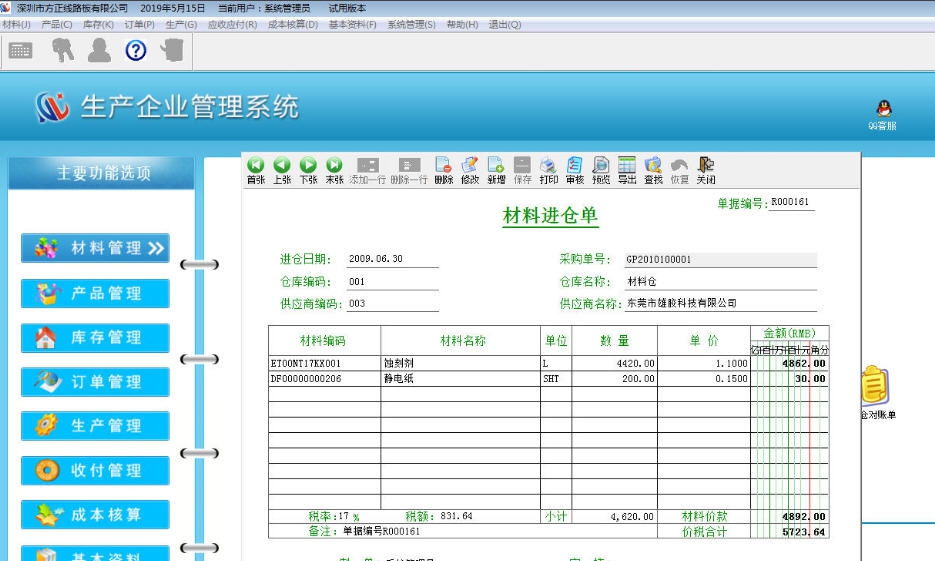Create a new record with 新增
This screenshot has width=935, height=561.
click(496, 166)
